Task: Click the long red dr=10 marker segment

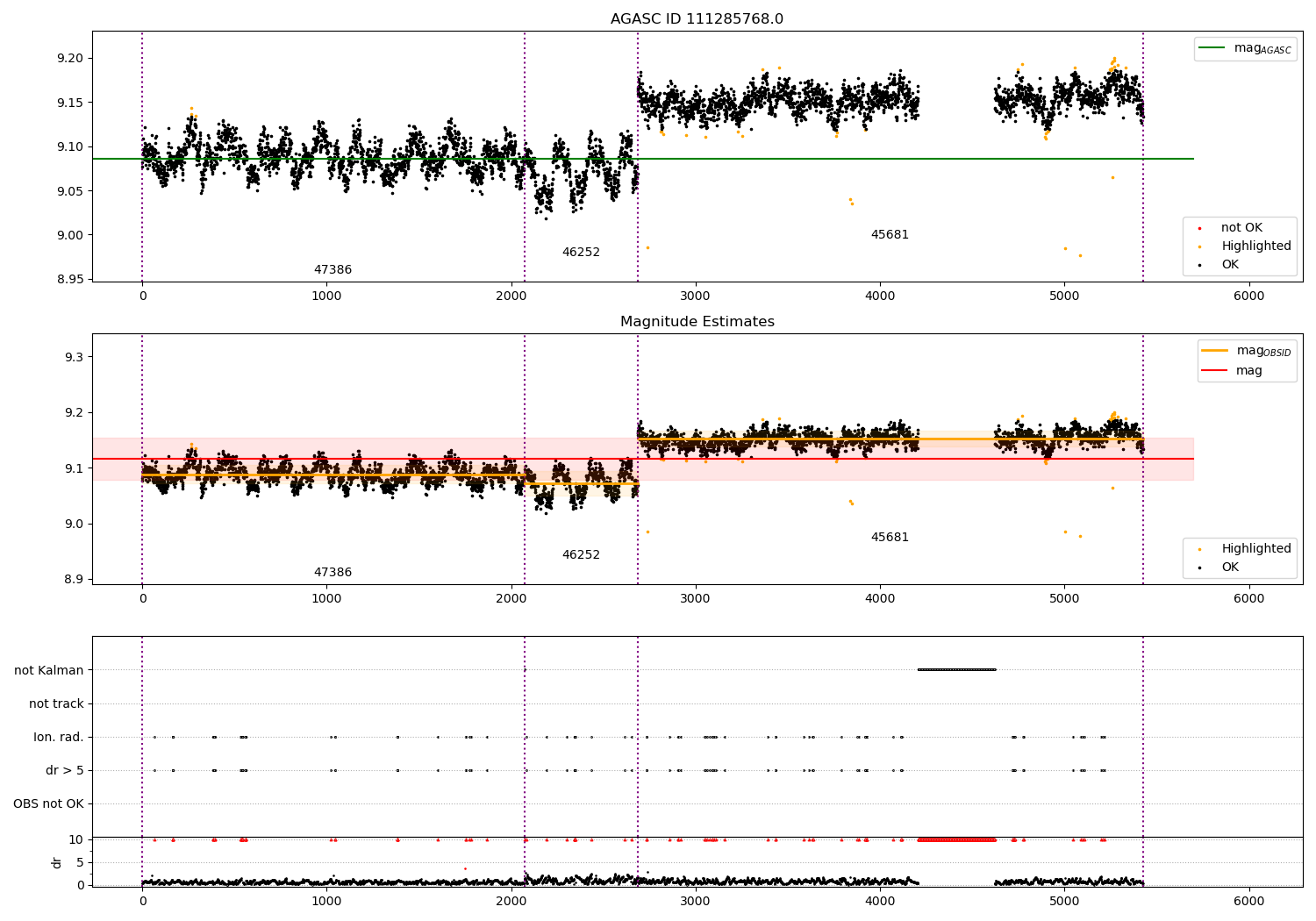Action: point(956,840)
